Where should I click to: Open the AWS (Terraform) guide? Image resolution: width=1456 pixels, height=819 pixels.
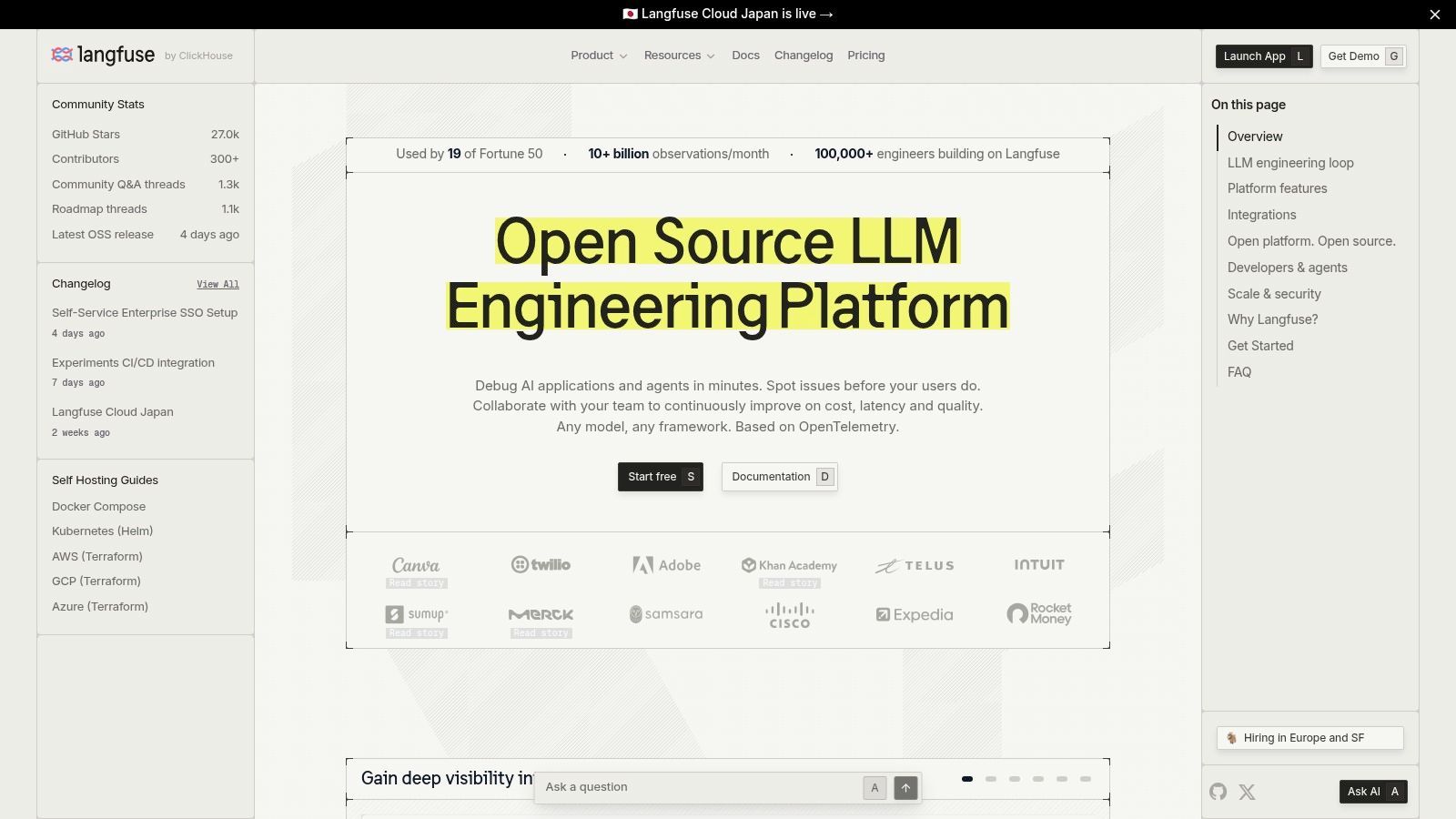(x=97, y=557)
